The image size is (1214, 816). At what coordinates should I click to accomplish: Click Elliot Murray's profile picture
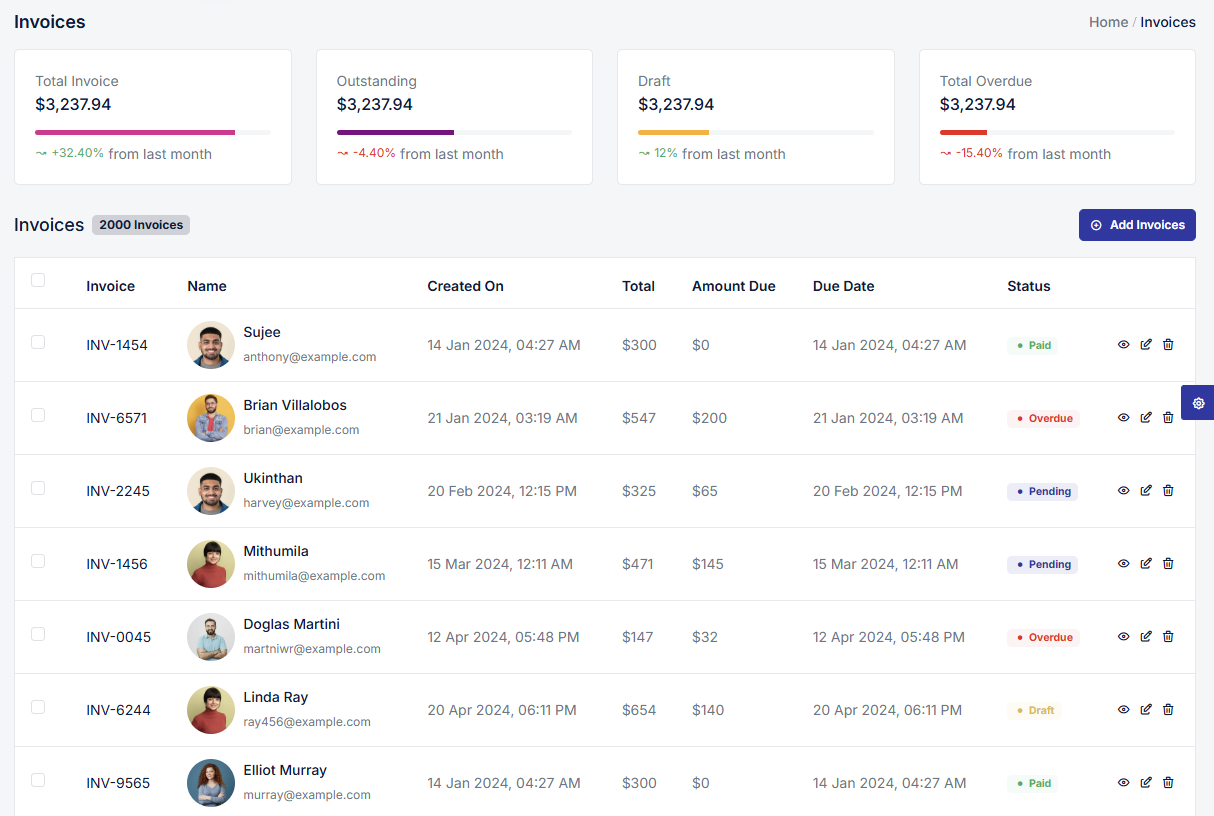click(x=211, y=783)
